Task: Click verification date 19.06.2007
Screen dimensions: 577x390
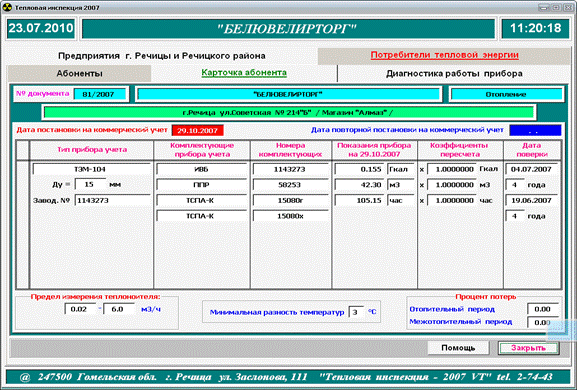Action: tap(532, 201)
